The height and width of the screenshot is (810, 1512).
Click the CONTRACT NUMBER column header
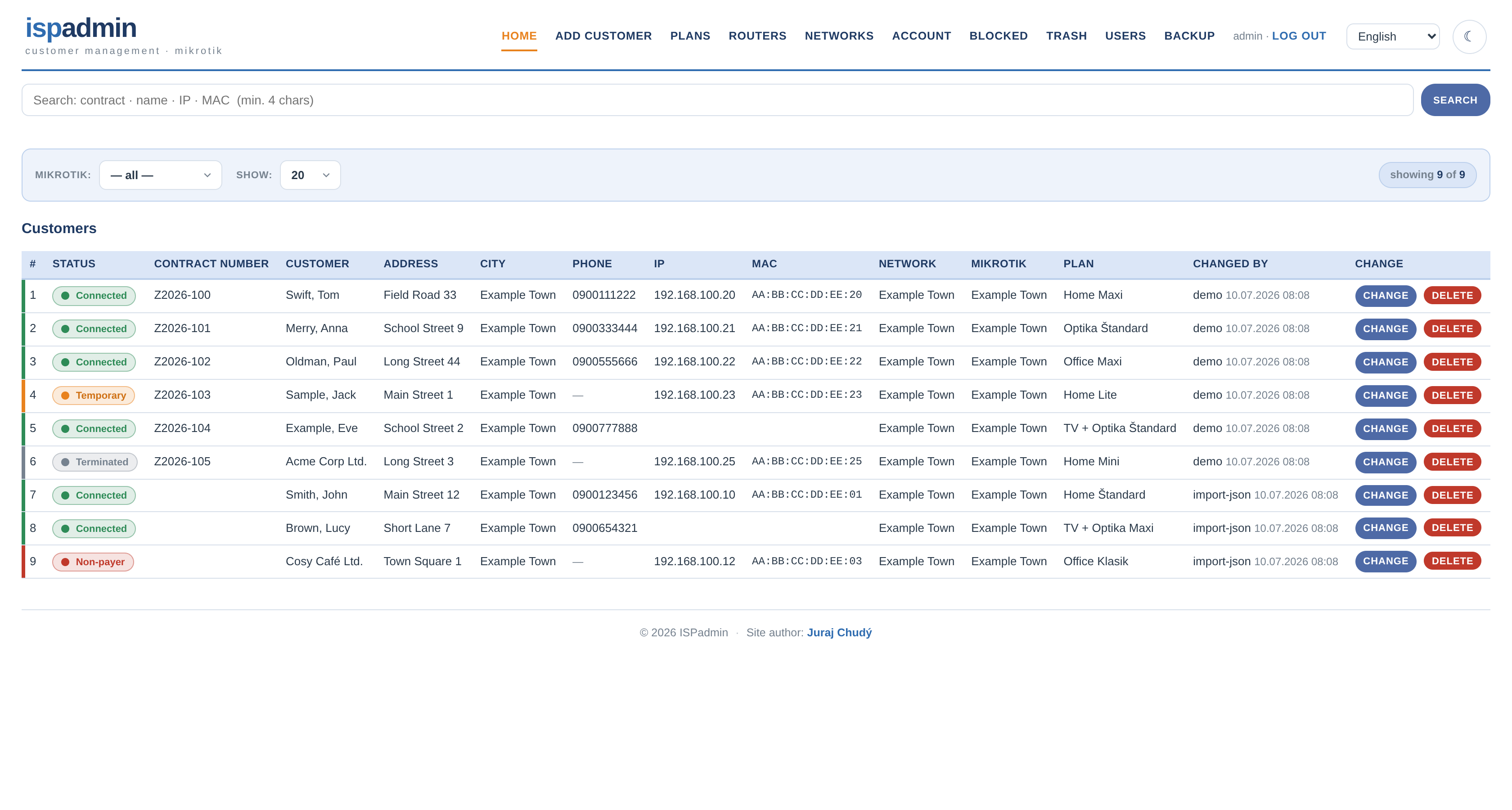211,264
